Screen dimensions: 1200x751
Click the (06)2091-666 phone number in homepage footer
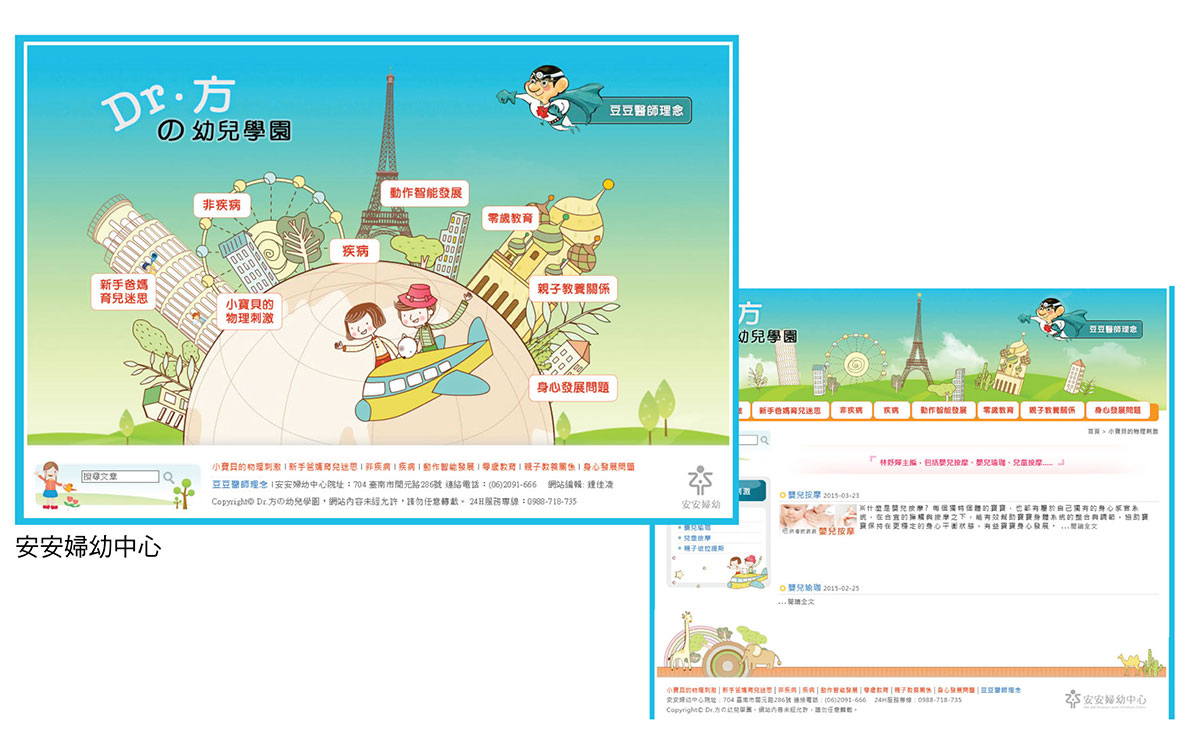click(512, 484)
